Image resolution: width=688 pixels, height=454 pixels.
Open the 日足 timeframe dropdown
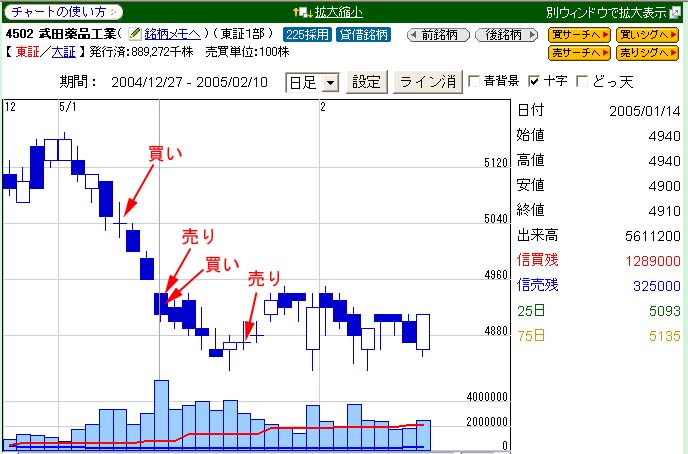(x=312, y=82)
